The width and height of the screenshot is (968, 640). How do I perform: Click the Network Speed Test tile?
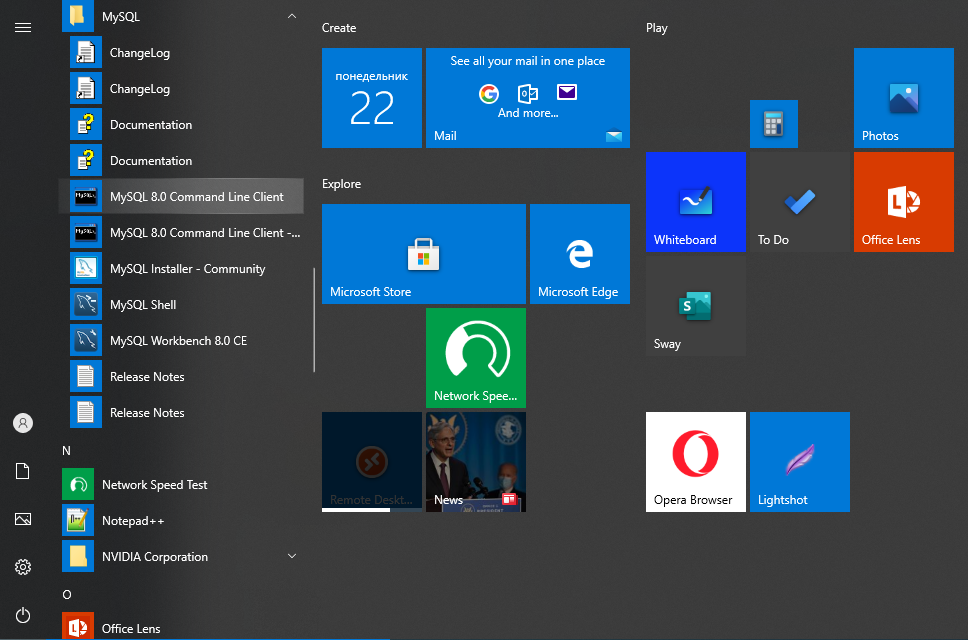(x=475, y=357)
